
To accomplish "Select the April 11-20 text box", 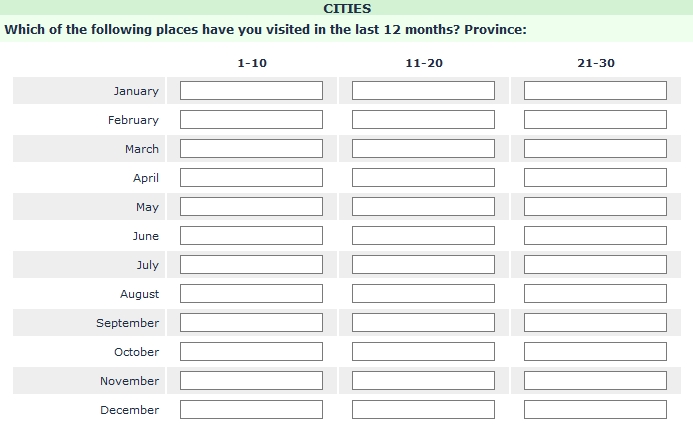I will pos(423,178).
